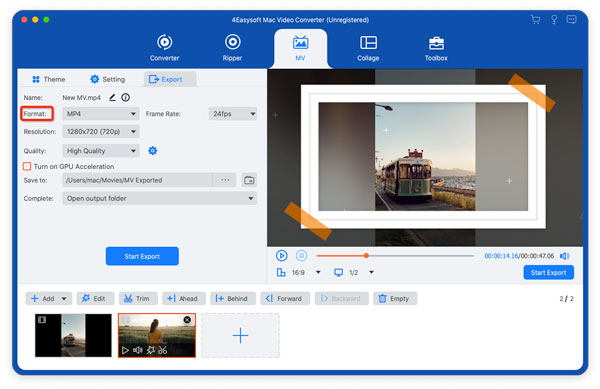Screen dimensions: 600x389
Task: Open the output folder icon
Action: pyautogui.click(x=249, y=180)
